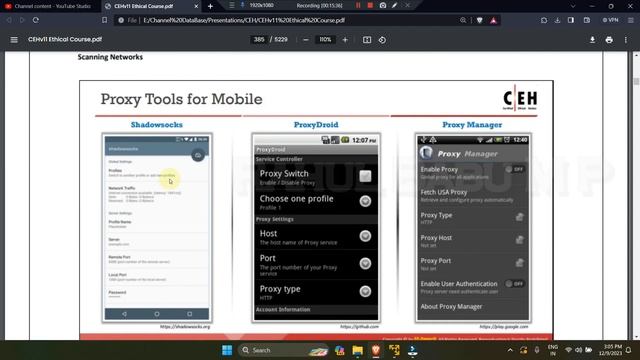Screen dimensions: 640x360
Task: Expand Proxy type setting in ProxyDroid
Action: tap(365, 291)
